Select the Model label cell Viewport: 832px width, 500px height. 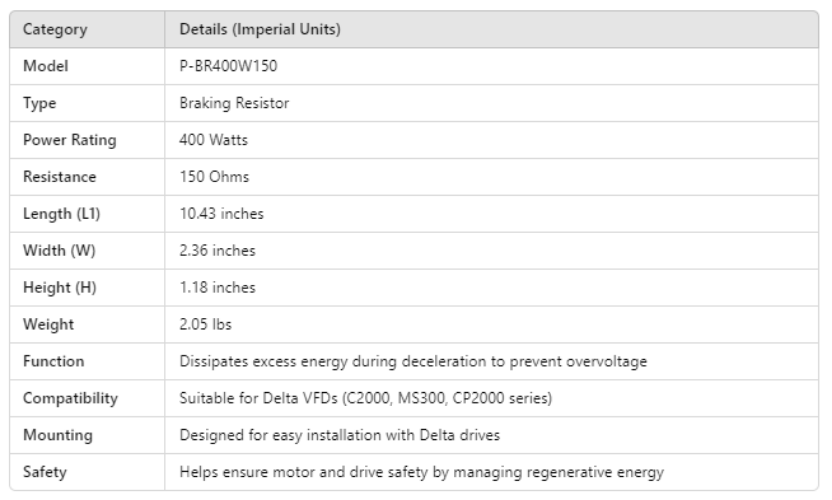45,66
